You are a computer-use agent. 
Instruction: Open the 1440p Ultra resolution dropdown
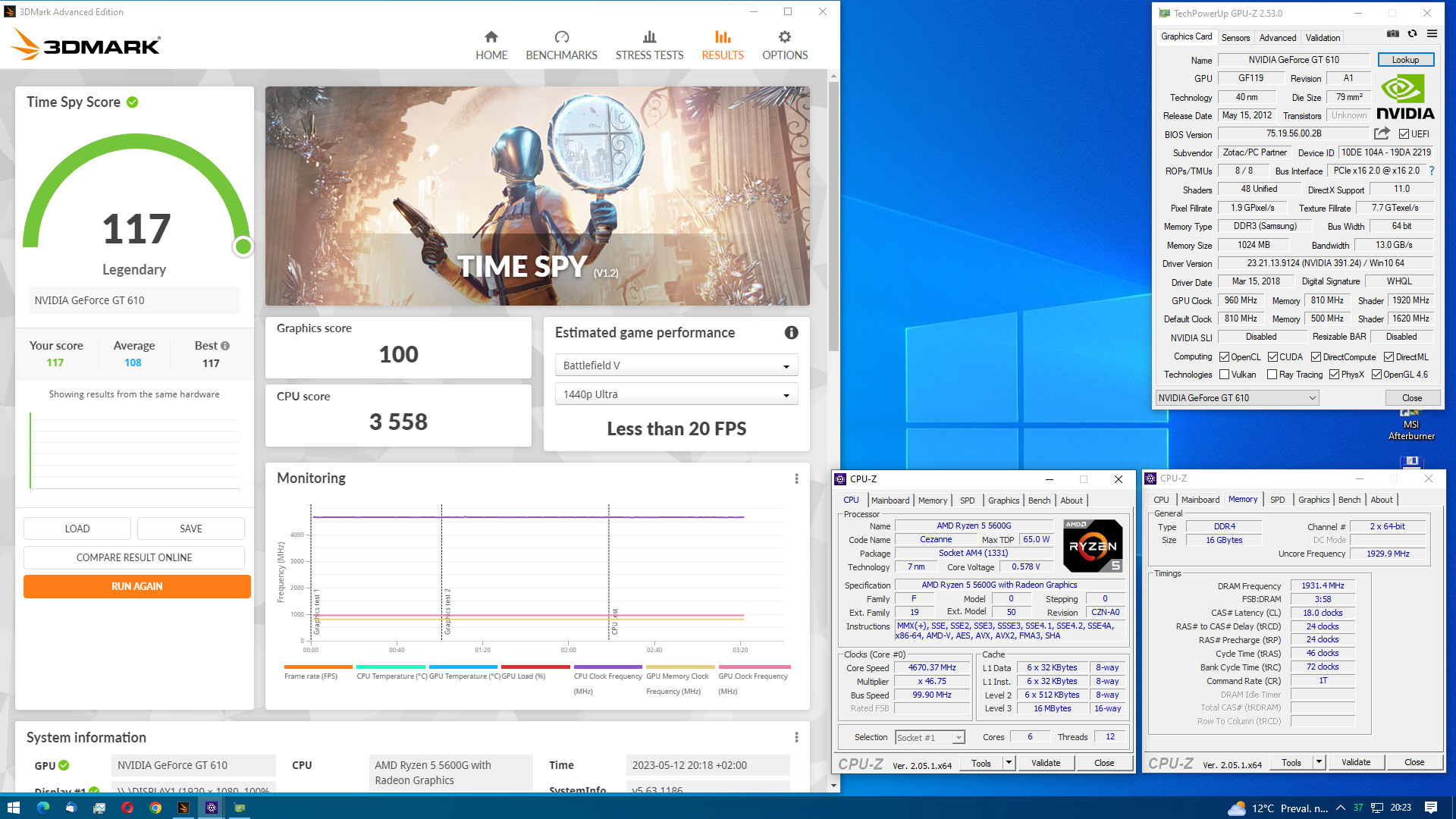click(676, 394)
